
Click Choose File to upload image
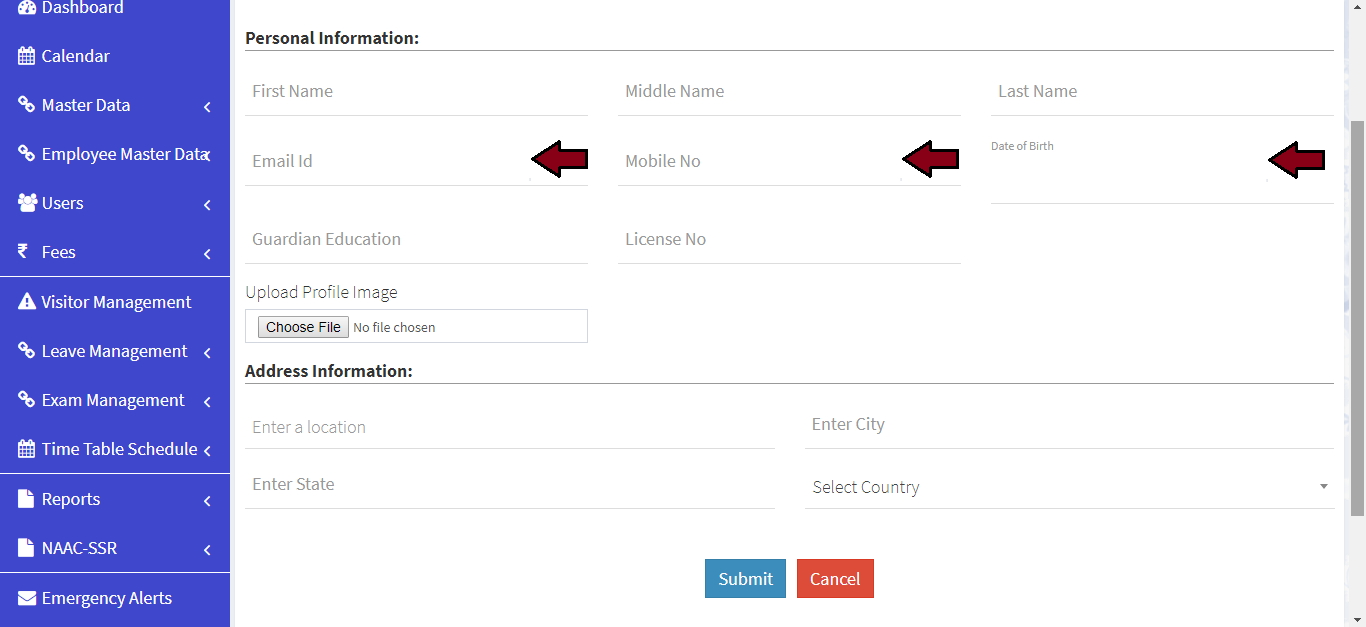303,327
